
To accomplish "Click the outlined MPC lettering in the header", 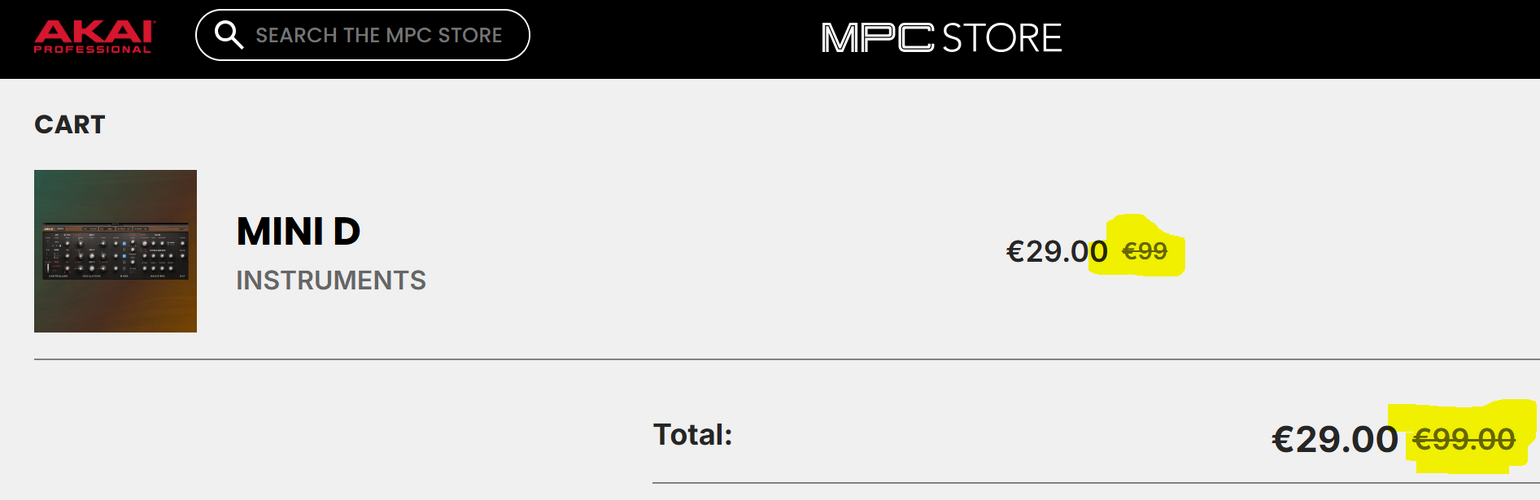I will (878, 37).
